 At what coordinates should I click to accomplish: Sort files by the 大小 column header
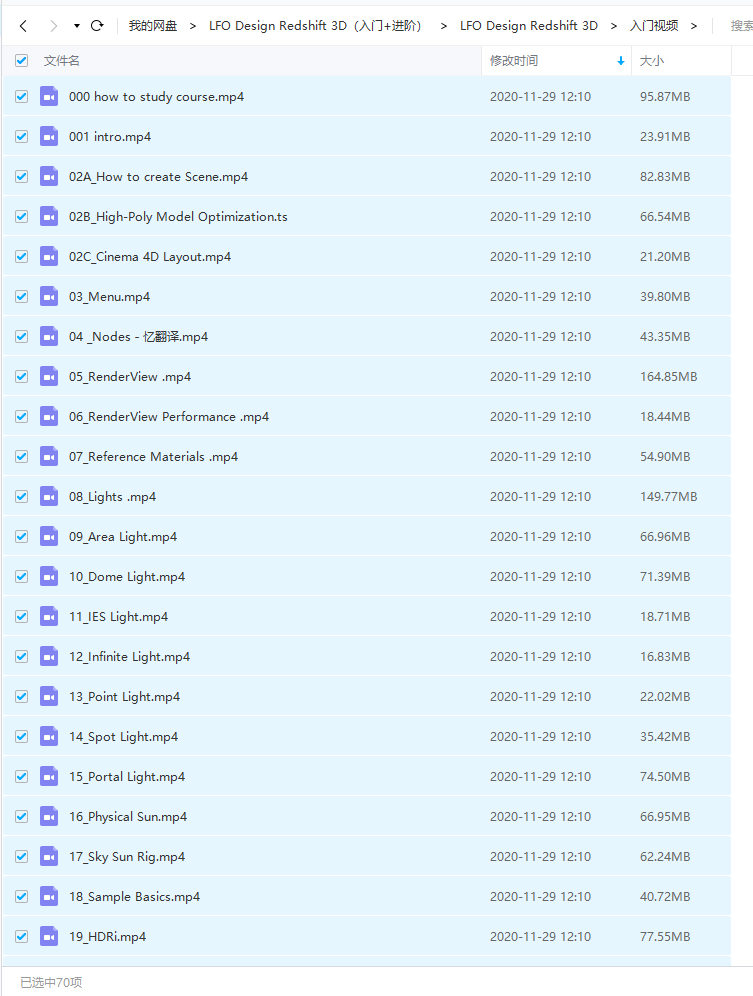[651, 61]
